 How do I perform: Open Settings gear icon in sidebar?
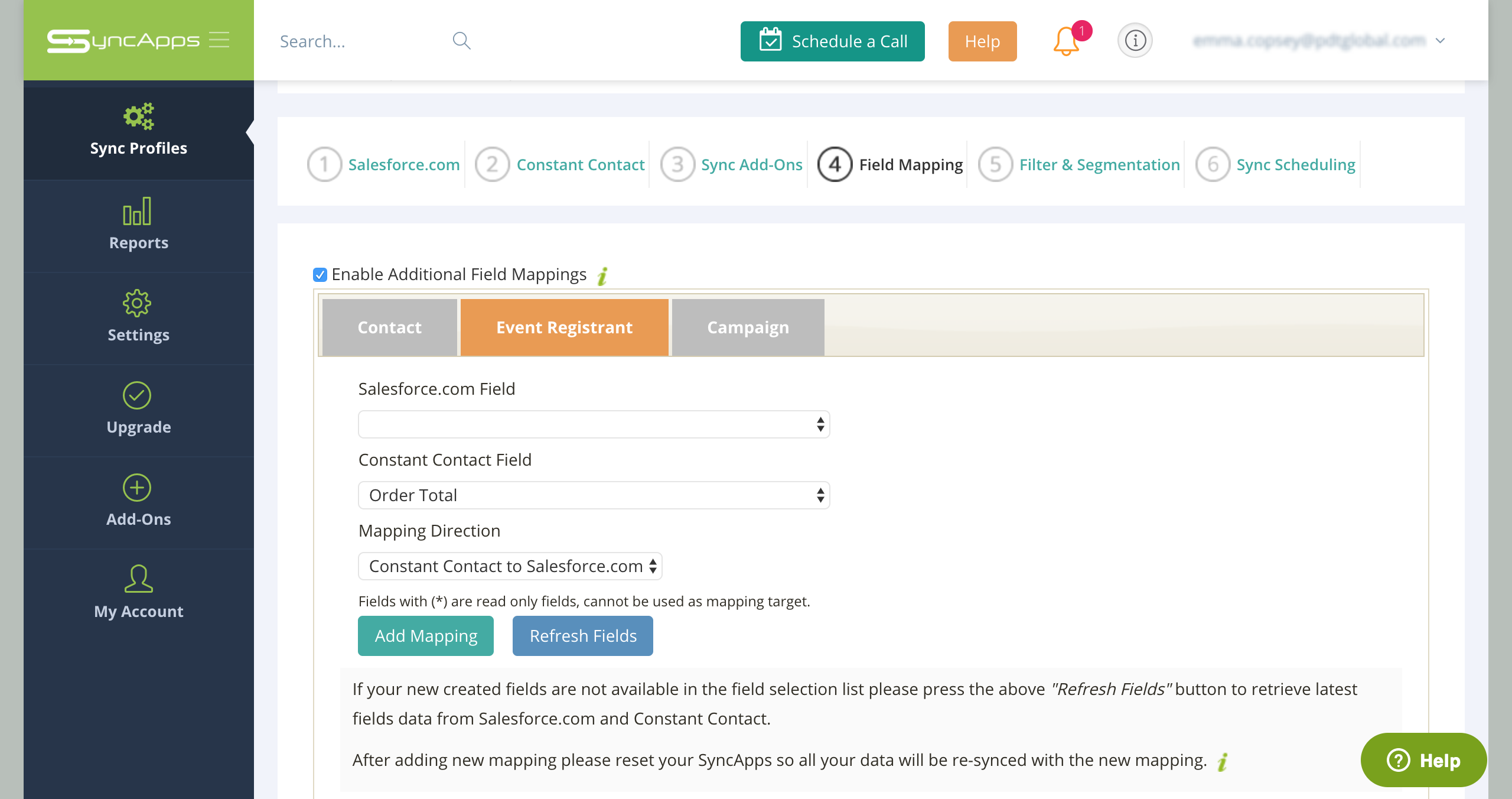(137, 303)
